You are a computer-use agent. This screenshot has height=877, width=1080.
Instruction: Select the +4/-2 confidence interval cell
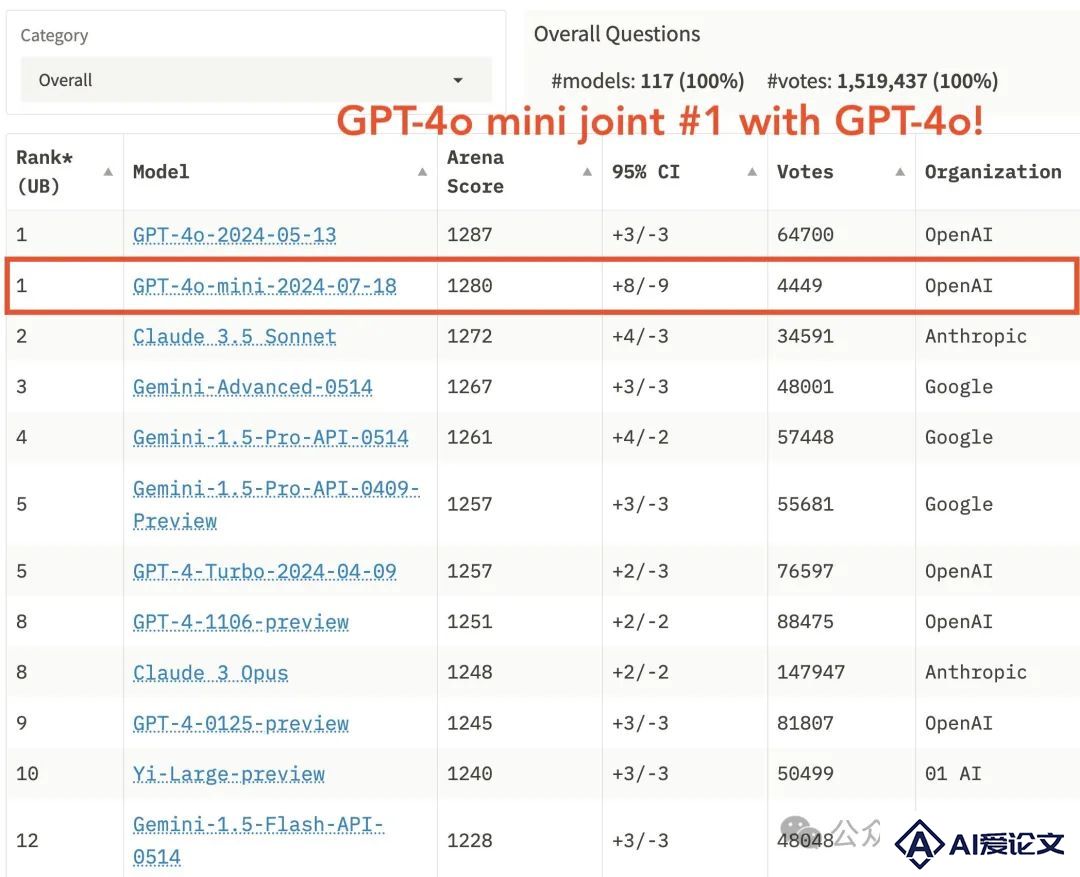point(640,437)
